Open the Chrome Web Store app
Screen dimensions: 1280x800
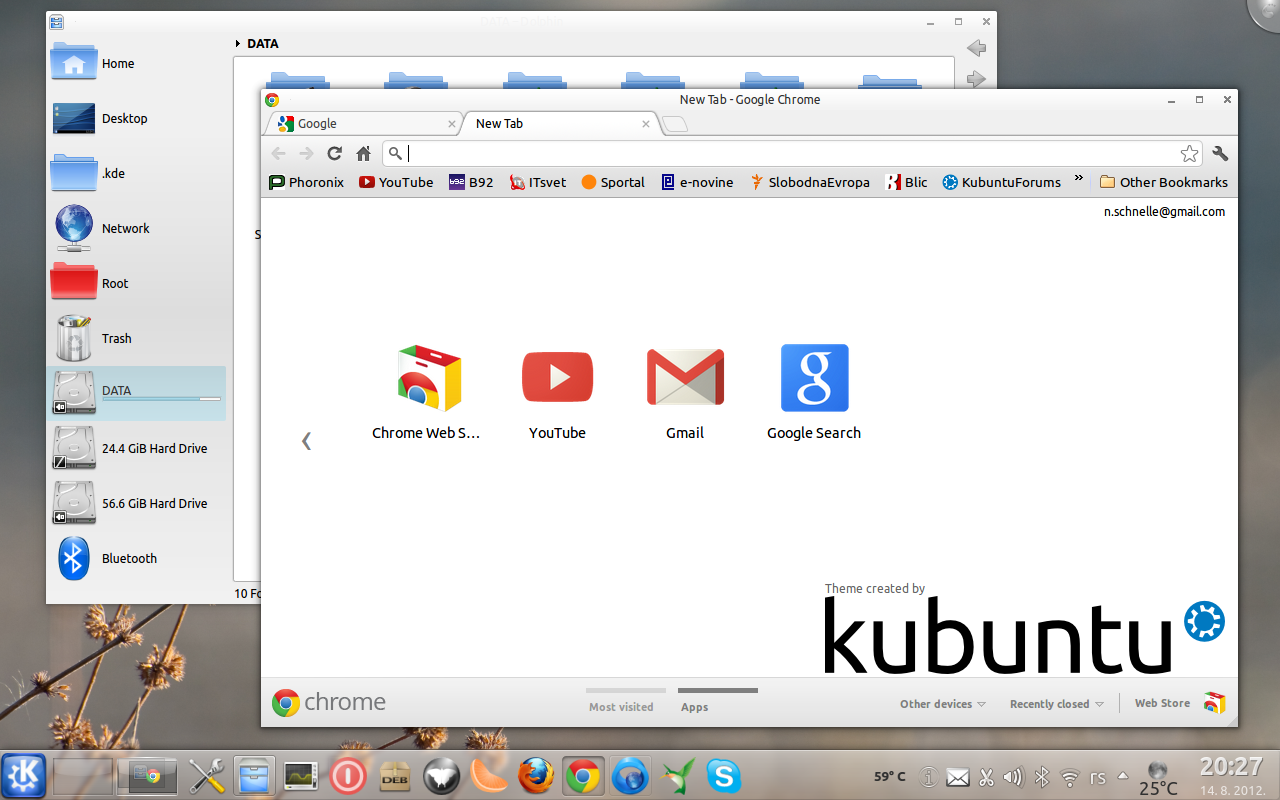coord(427,392)
